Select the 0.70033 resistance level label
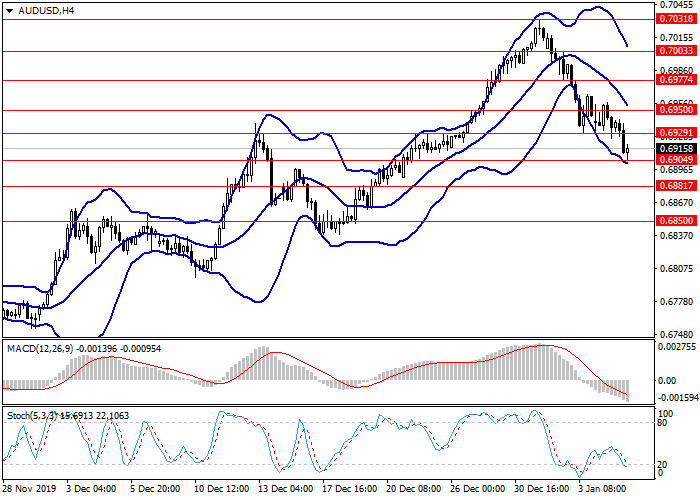The width and height of the screenshot is (700, 500). pyautogui.click(x=676, y=50)
